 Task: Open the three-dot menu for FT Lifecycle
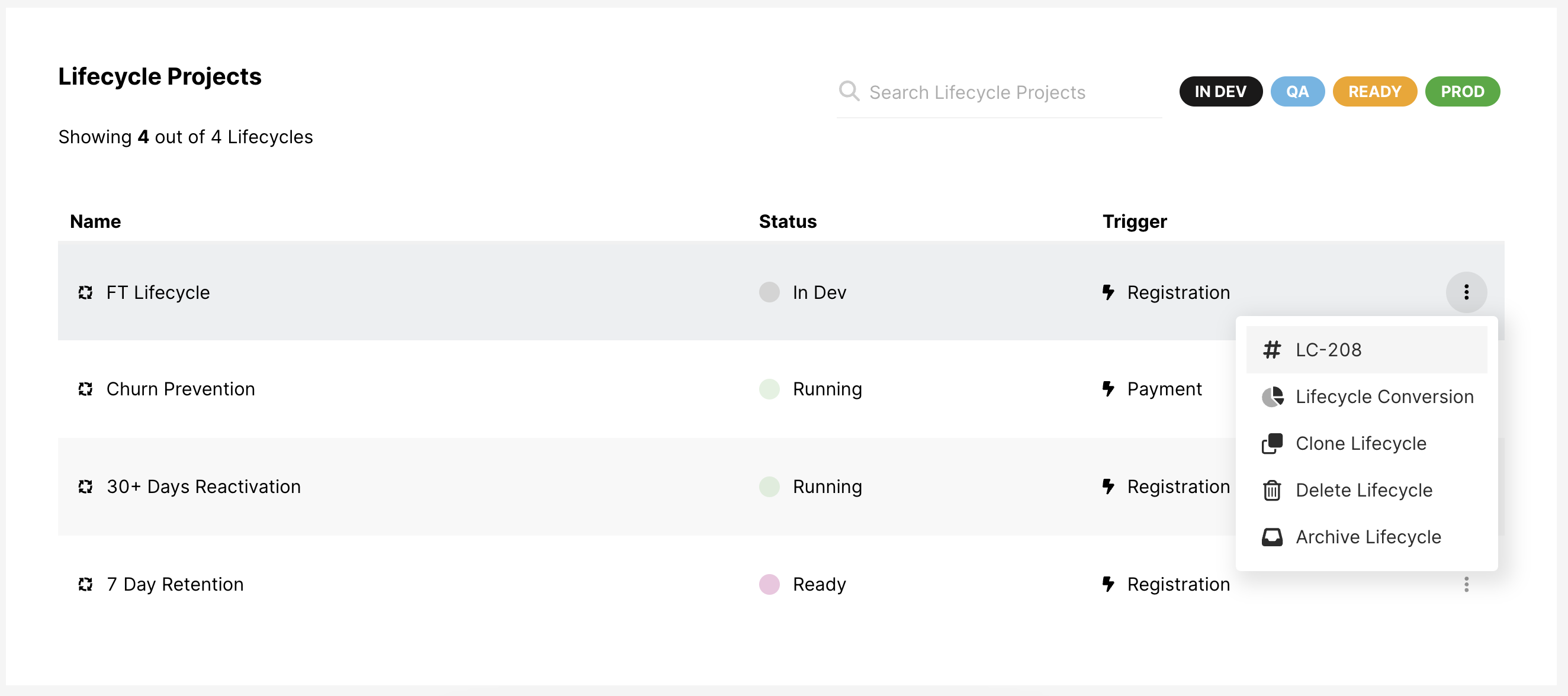[1466, 292]
